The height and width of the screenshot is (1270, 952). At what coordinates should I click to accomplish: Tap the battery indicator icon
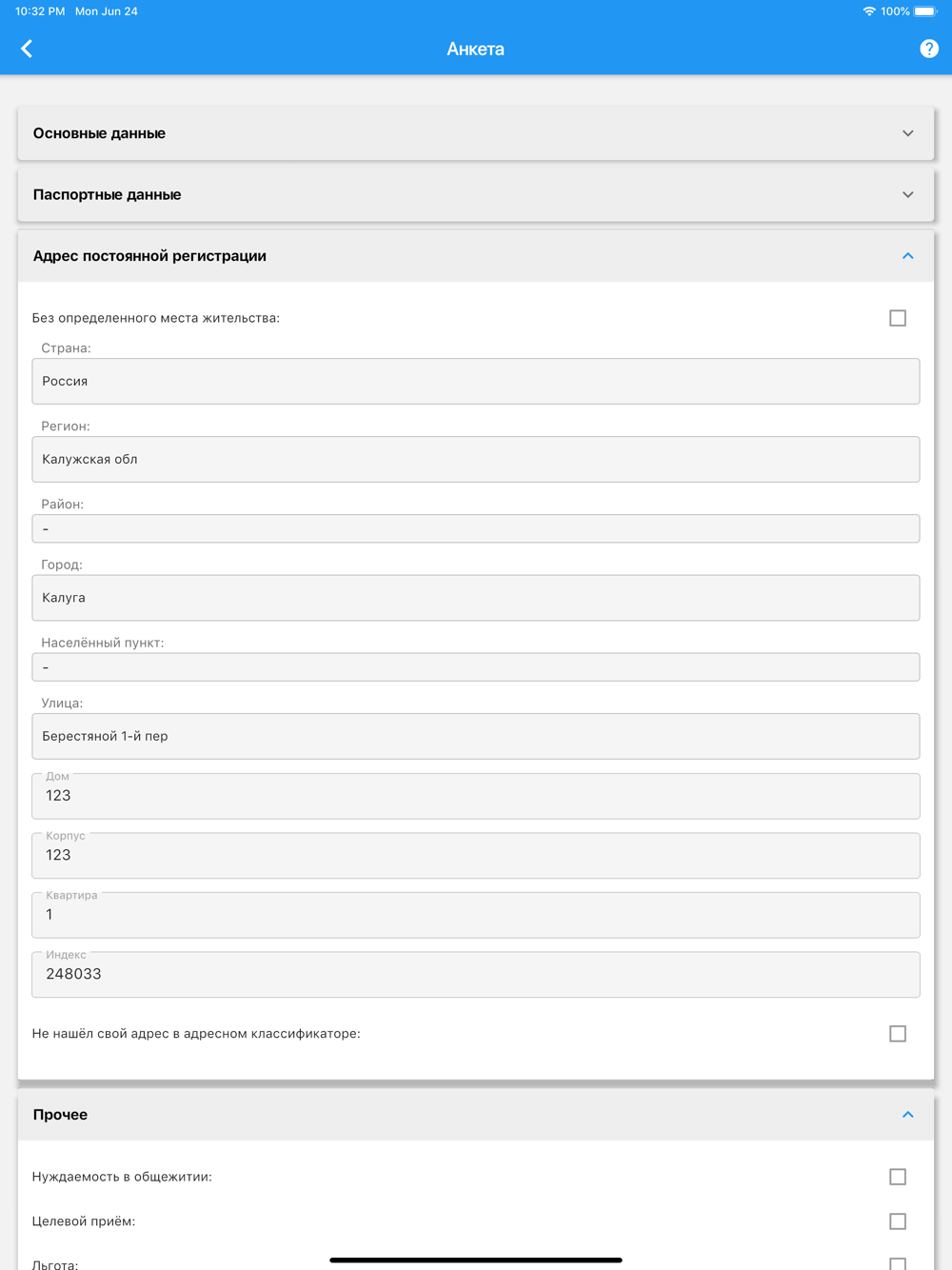[925, 11]
